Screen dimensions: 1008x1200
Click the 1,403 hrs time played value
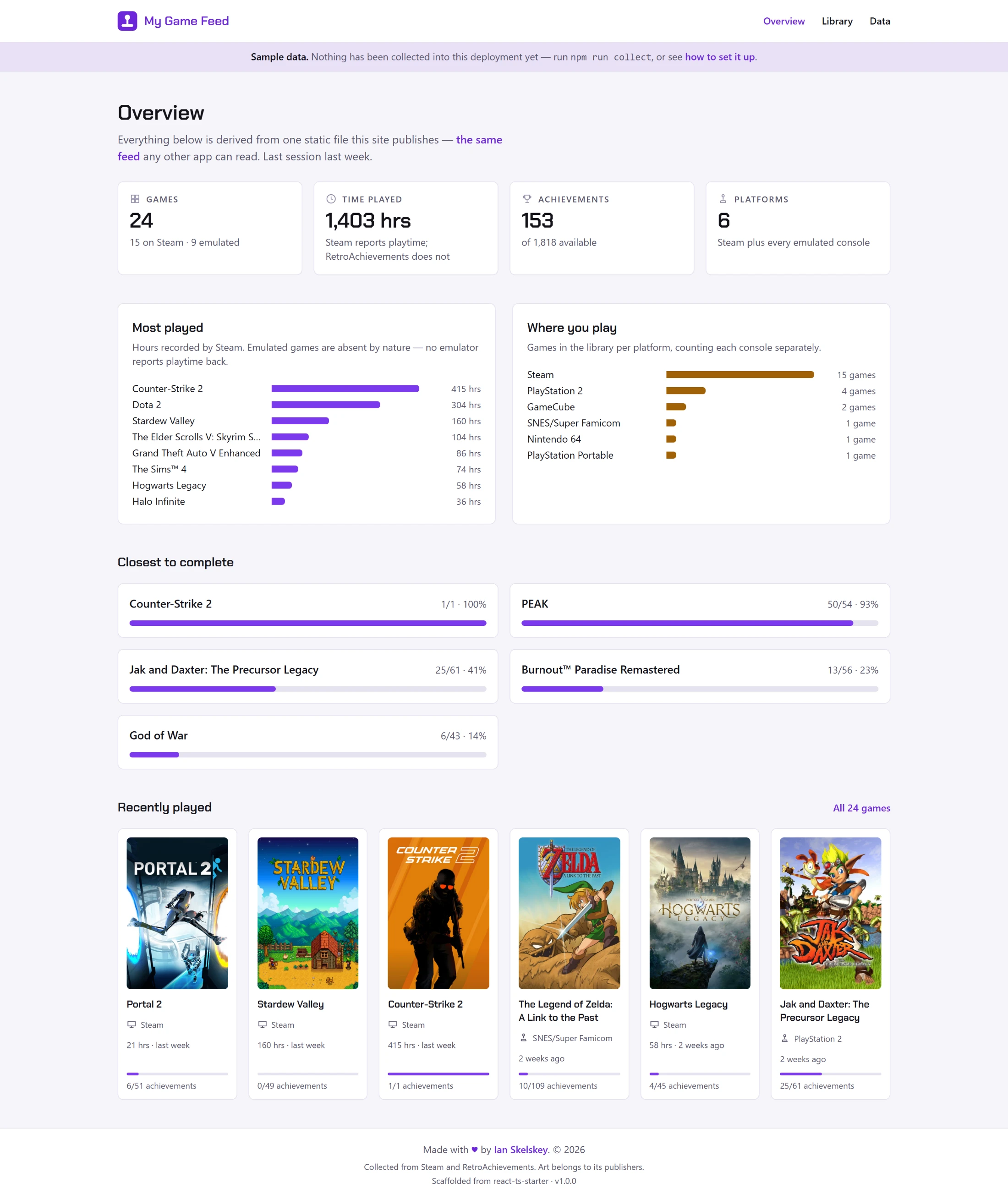(x=368, y=220)
